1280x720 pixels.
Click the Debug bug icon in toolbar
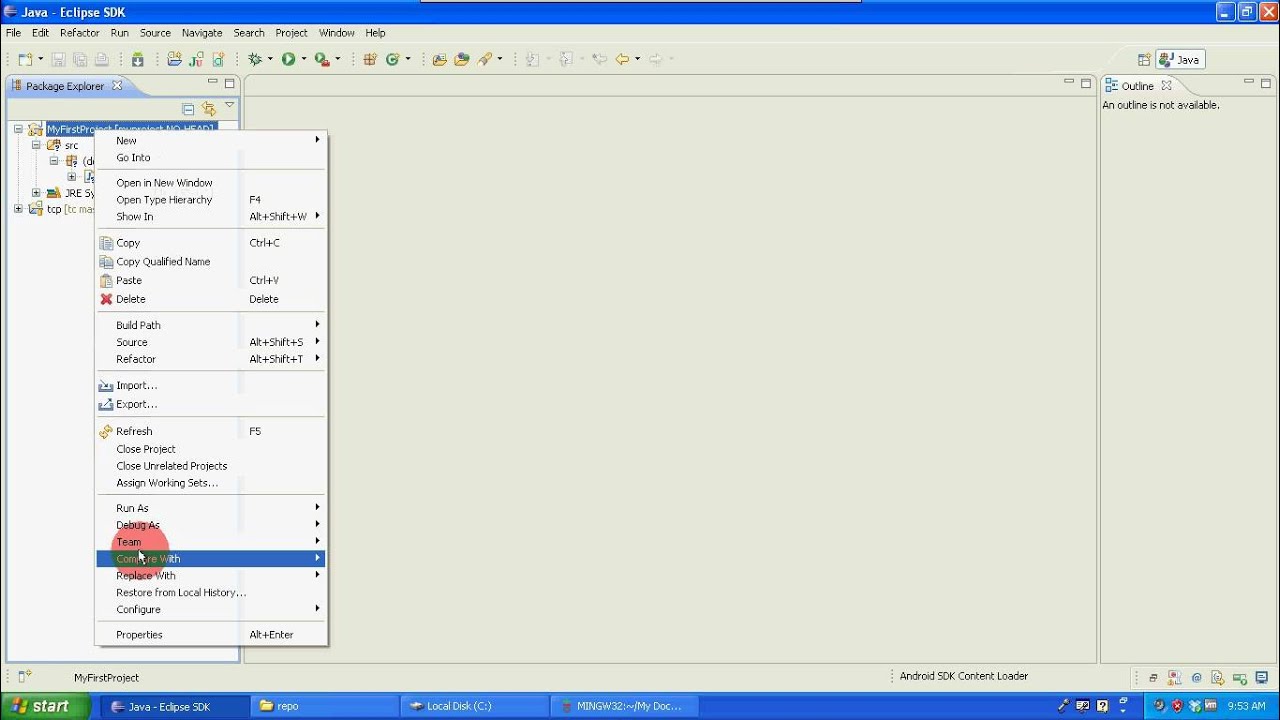pos(255,60)
